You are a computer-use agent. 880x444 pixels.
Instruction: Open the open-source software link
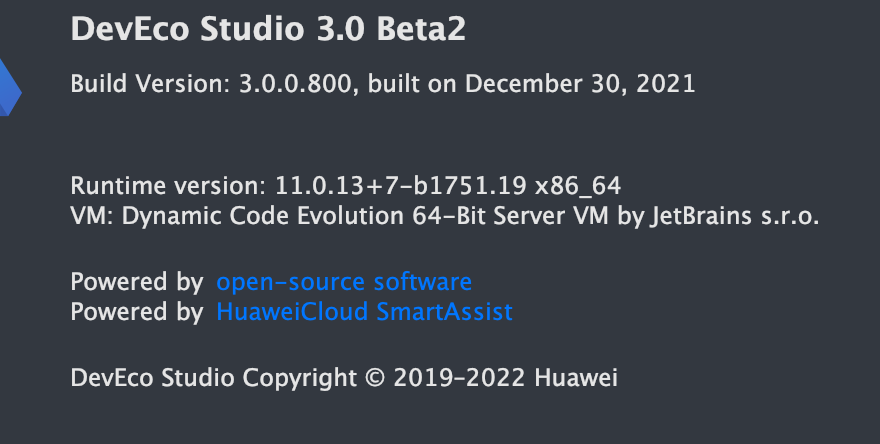344,281
